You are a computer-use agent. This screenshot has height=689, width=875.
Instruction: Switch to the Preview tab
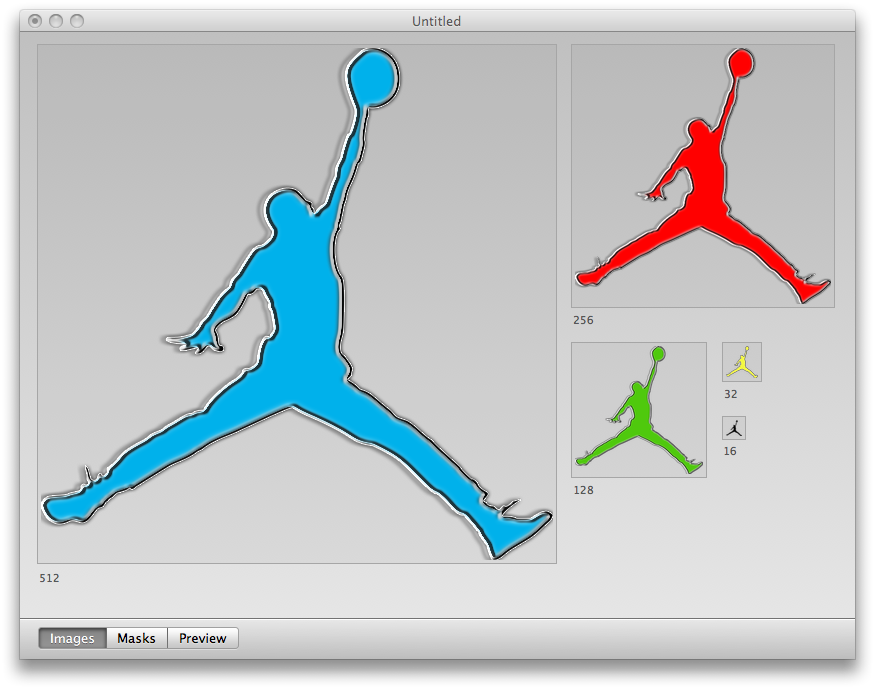(203, 638)
